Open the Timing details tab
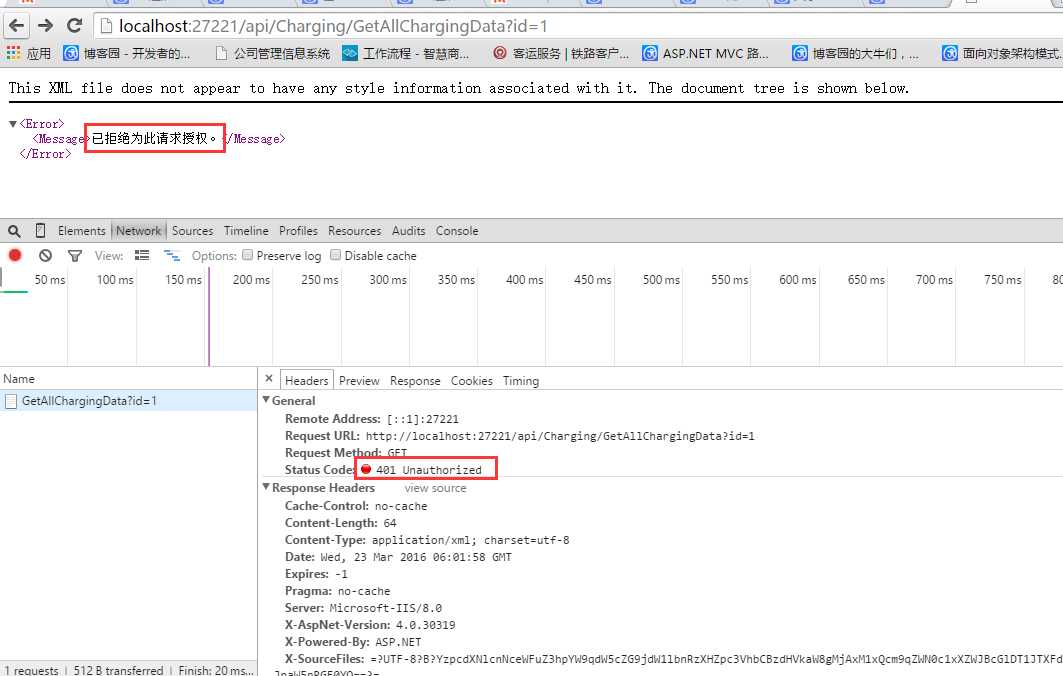Image resolution: width=1063 pixels, height=676 pixels. click(x=521, y=381)
